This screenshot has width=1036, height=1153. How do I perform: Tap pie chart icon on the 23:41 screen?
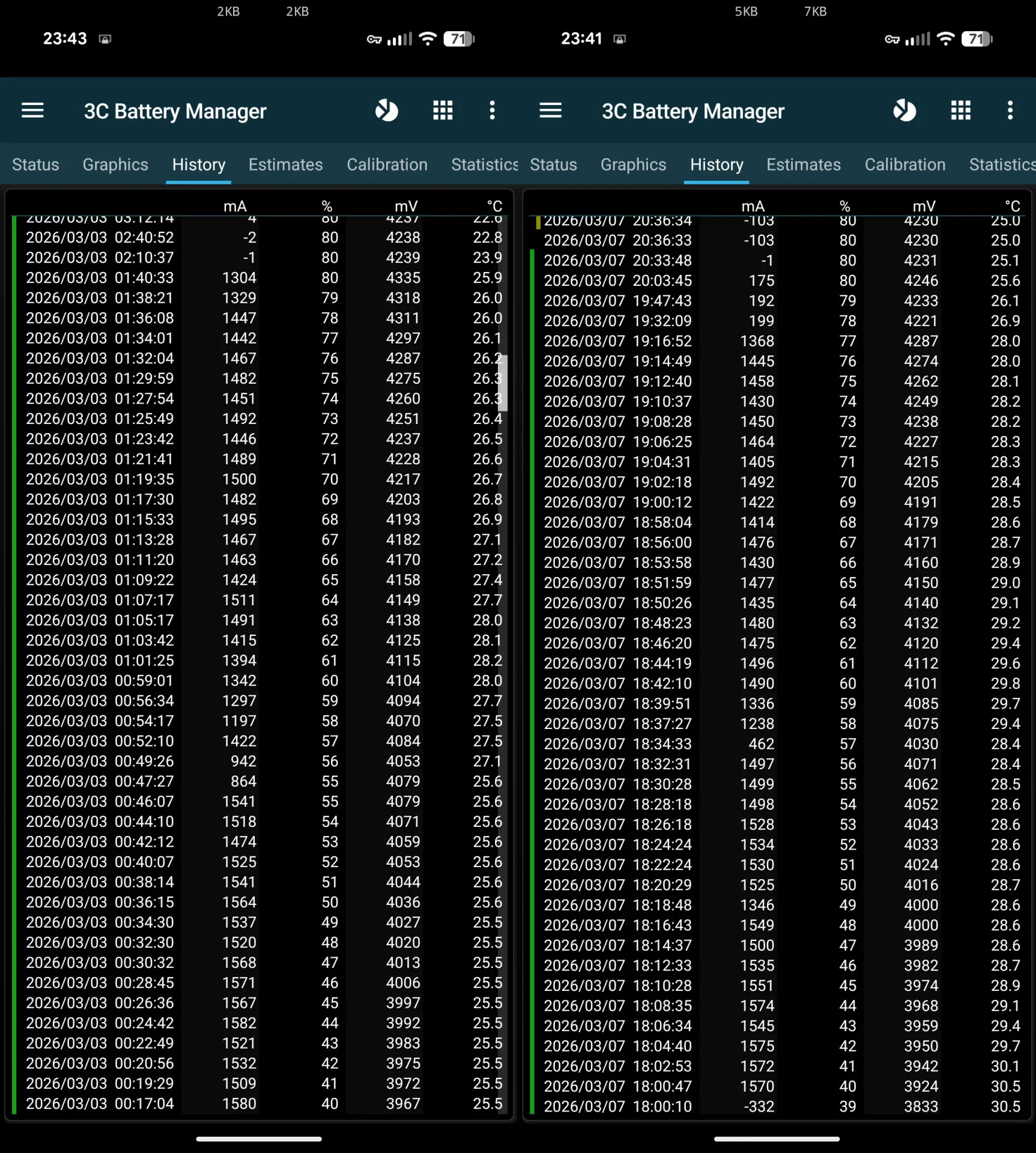point(904,110)
